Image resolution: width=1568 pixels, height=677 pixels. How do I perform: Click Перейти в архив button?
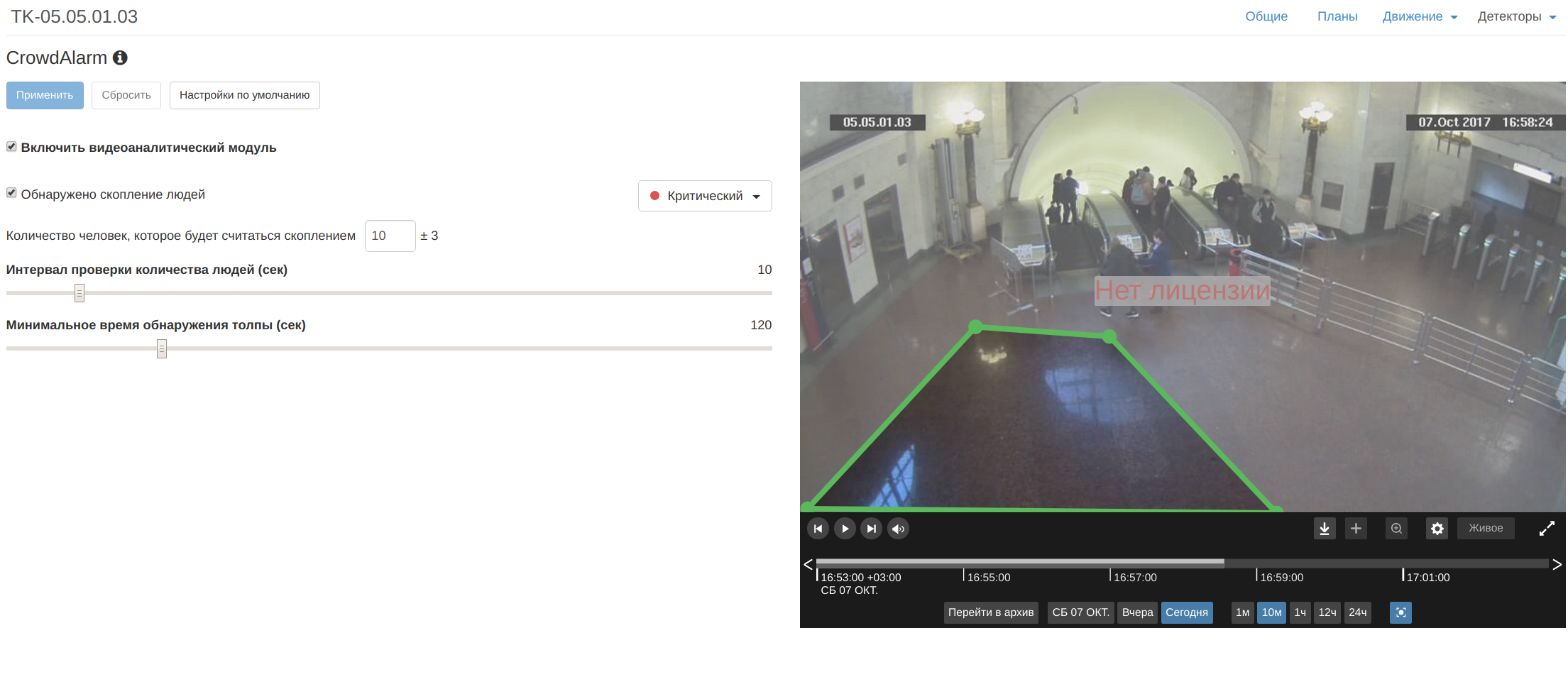click(x=991, y=612)
